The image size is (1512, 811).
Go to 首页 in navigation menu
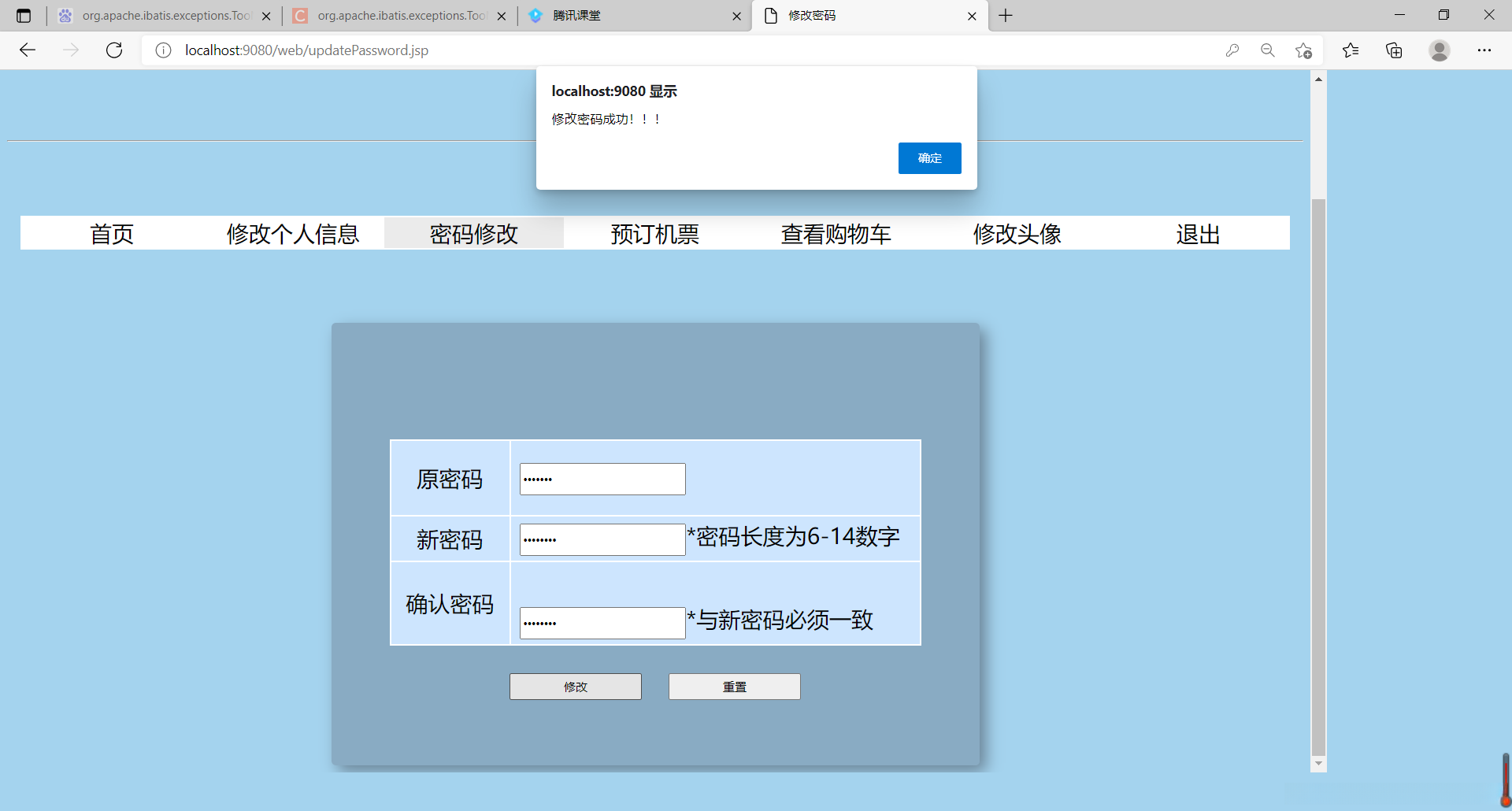tap(112, 234)
